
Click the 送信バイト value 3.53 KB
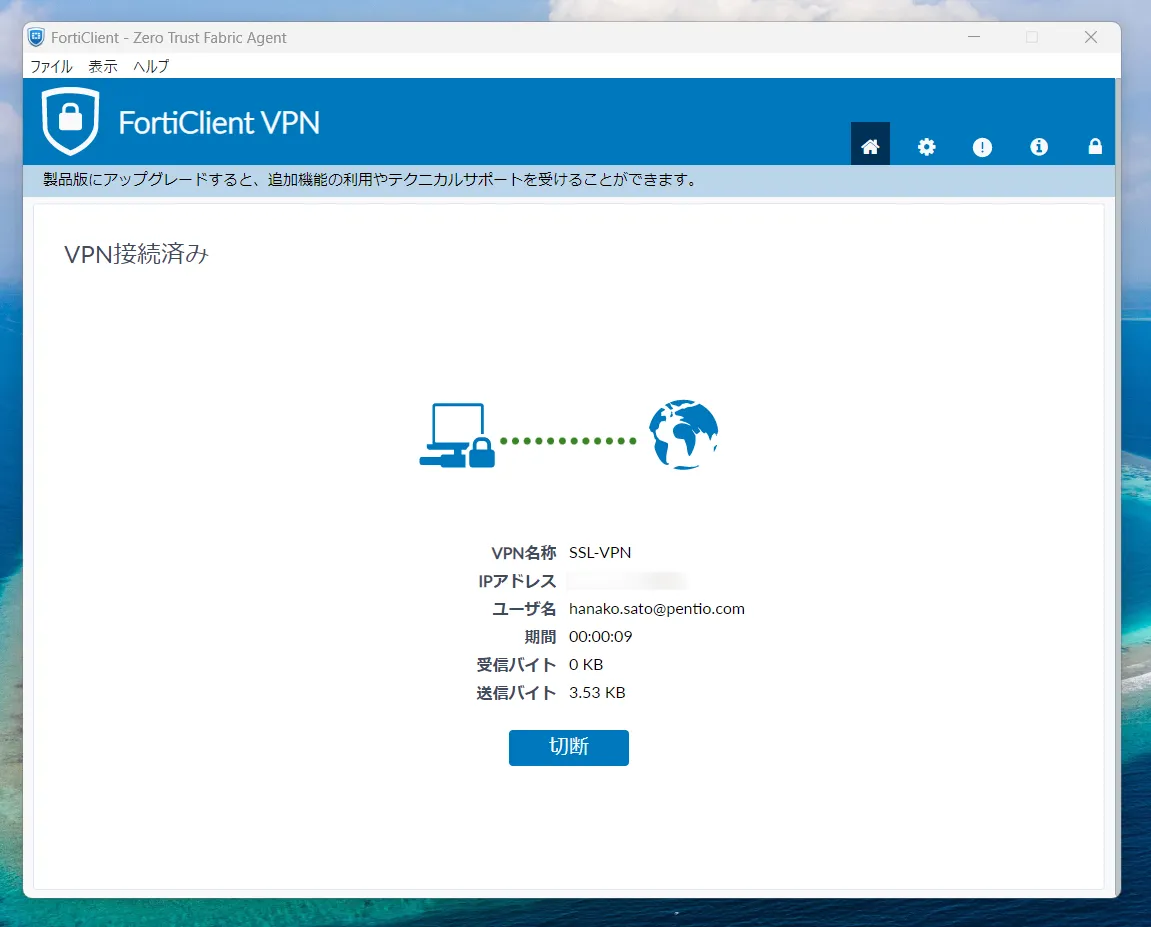click(x=597, y=692)
